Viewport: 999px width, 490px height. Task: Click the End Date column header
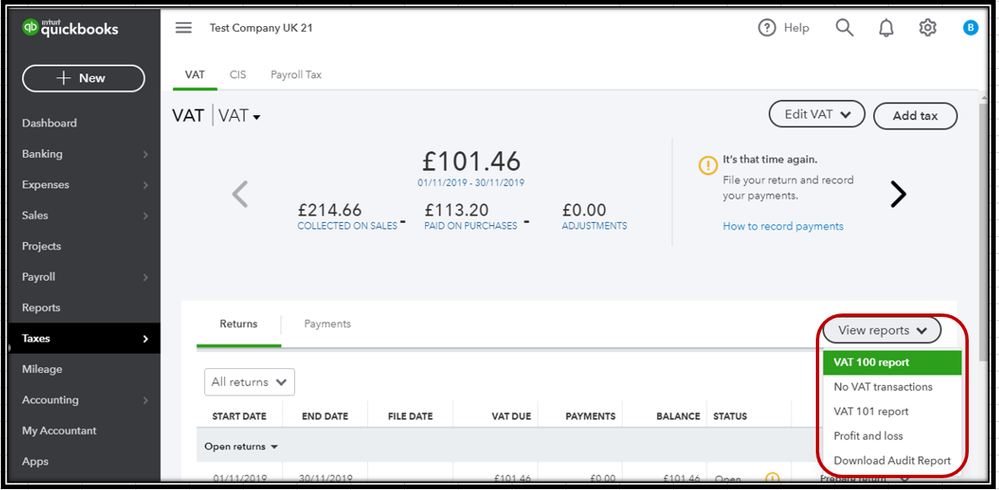(x=325, y=416)
